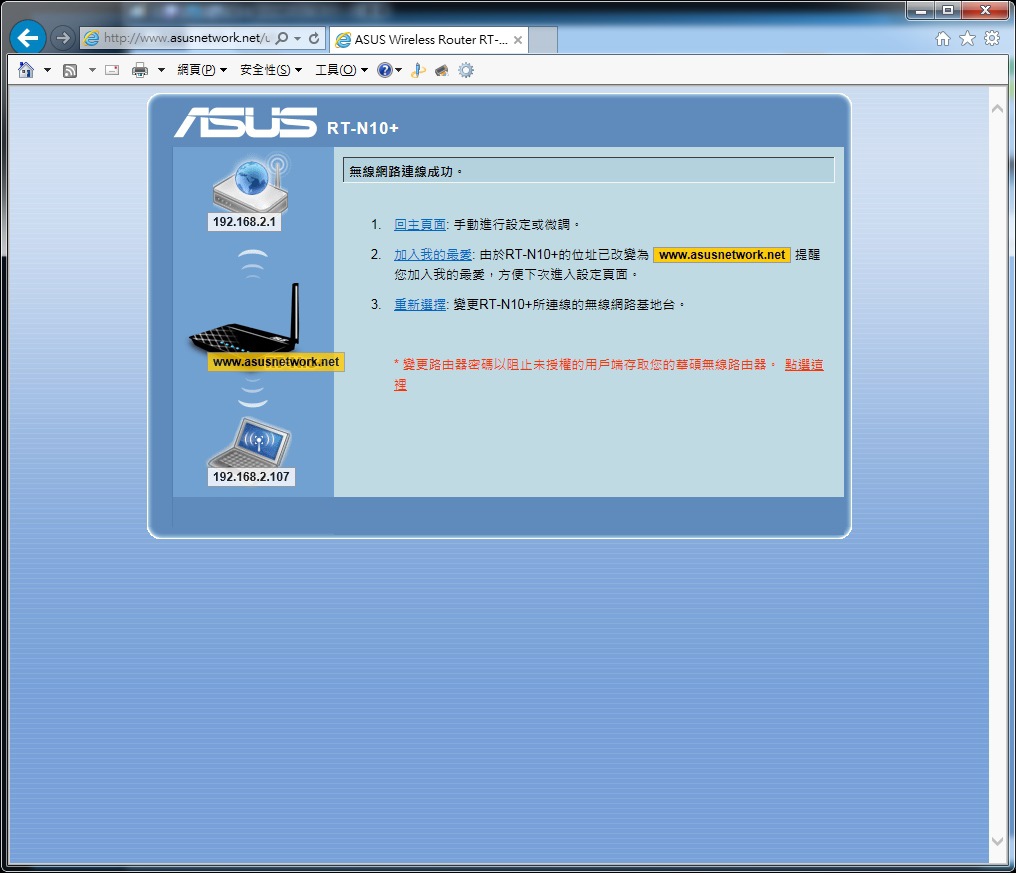Image resolution: width=1016 pixels, height=875 pixels.
Task: Click the RSS feeds icon
Action: (70, 71)
